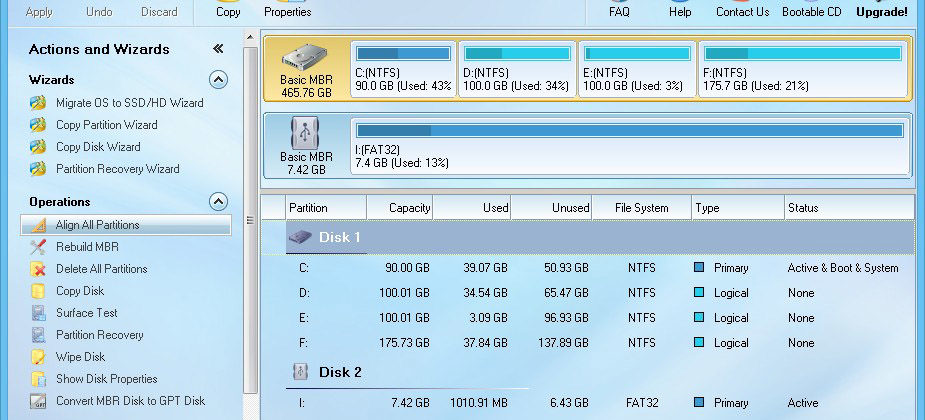Screen dimensions: 925x420
Task: Click the Apply toolbar button
Action: 39,12
